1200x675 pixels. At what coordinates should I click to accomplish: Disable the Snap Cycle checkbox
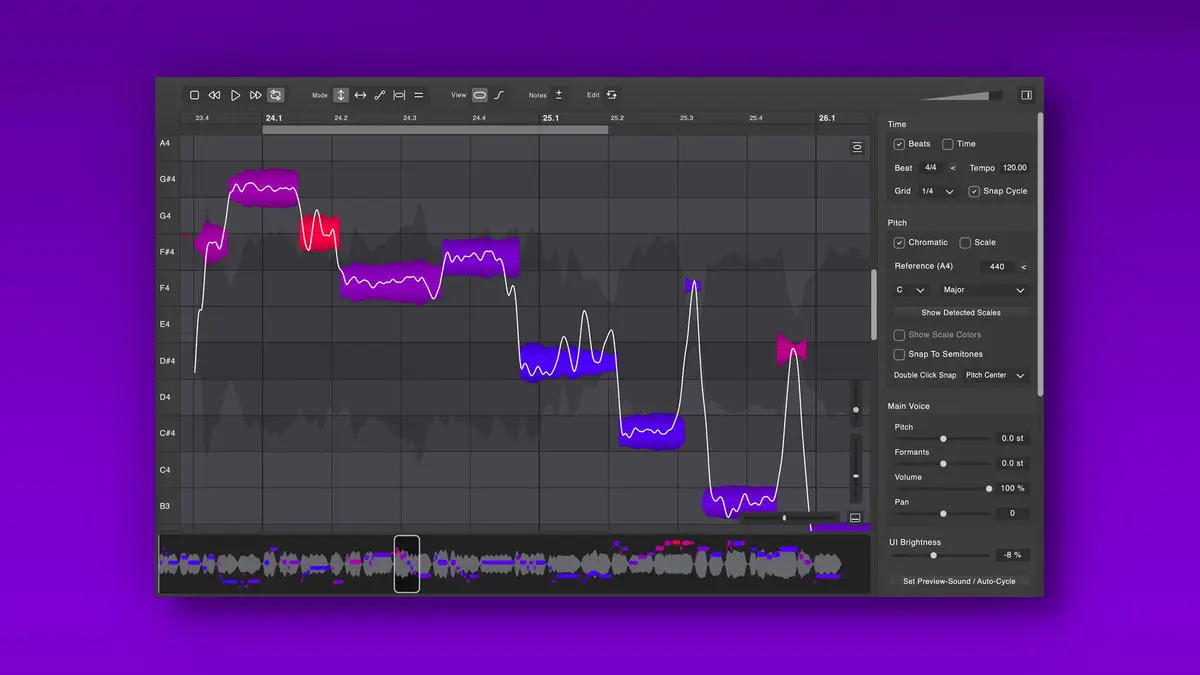974,191
